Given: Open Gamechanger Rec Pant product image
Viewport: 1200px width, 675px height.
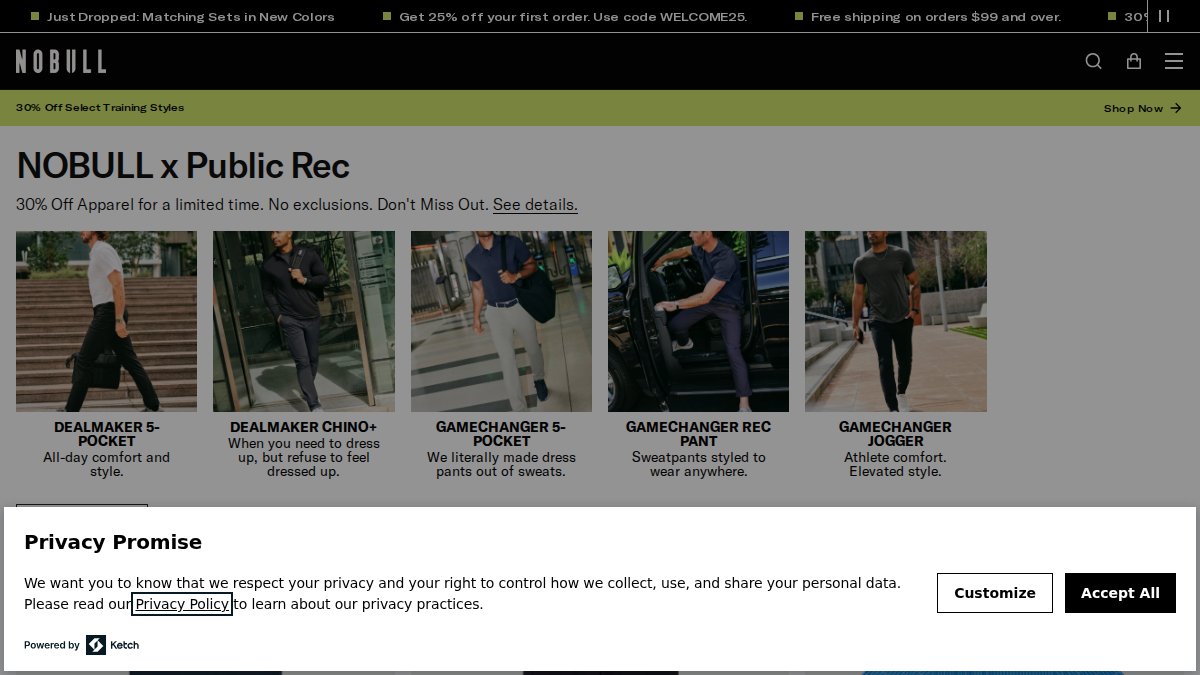Looking at the screenshot, I should 698,321.
